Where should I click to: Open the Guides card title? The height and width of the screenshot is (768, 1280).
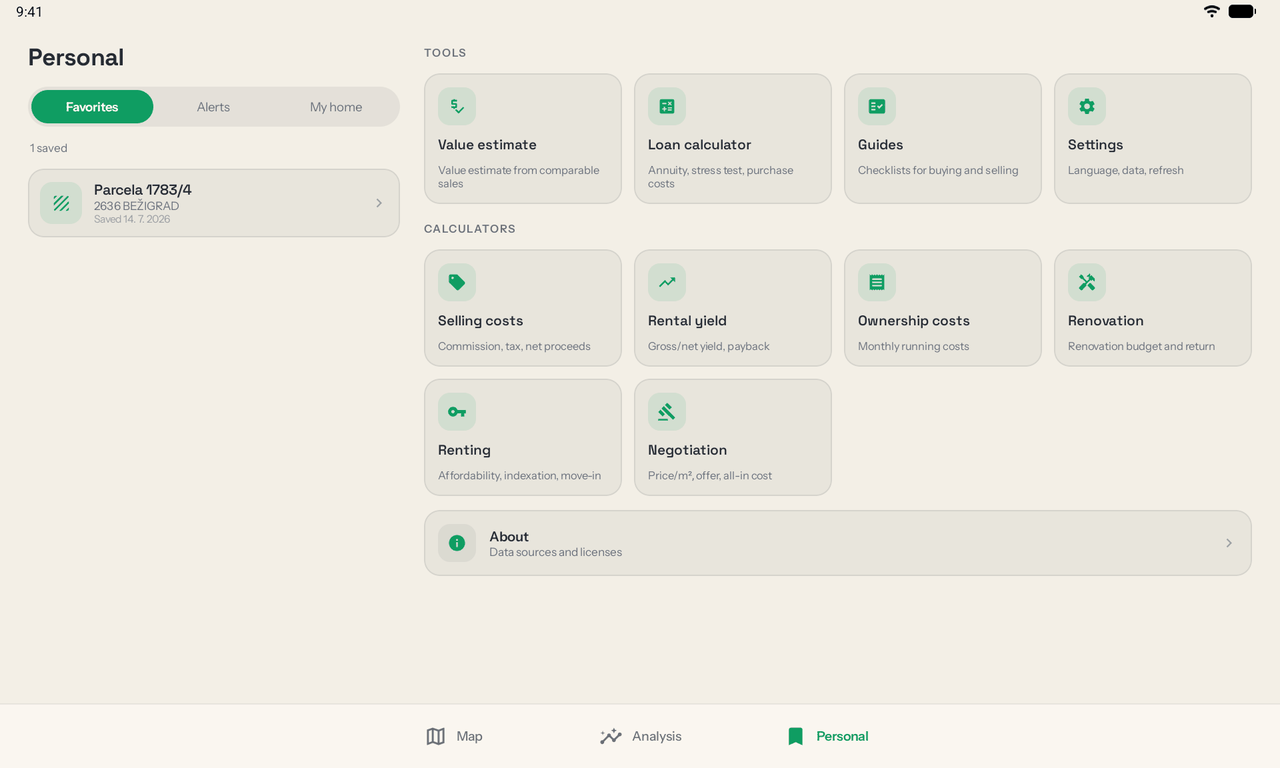point(881,145)
